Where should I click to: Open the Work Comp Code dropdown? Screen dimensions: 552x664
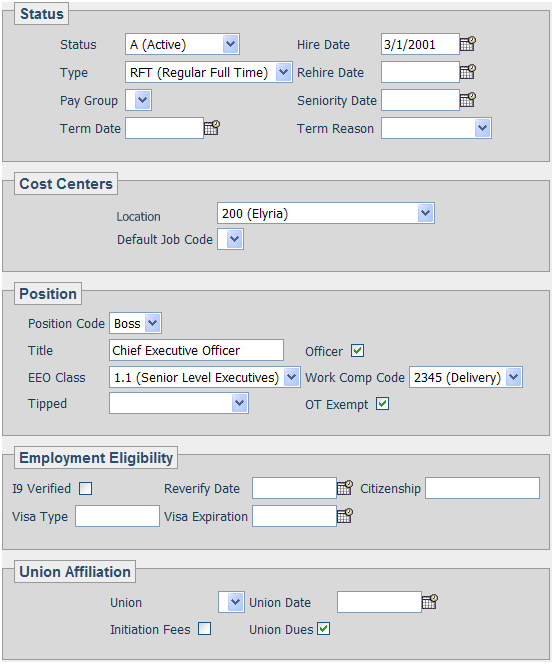pyautogui.click(x=466, y=377)
